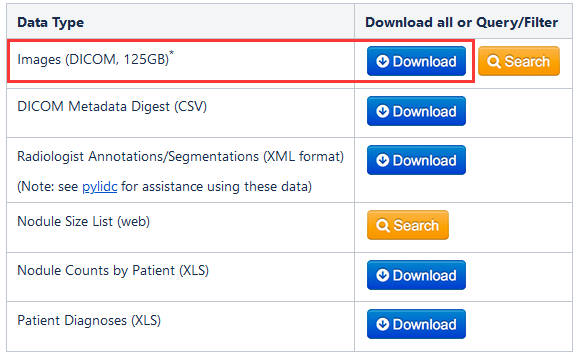Click the Data Type column header

tap(50, 22)
